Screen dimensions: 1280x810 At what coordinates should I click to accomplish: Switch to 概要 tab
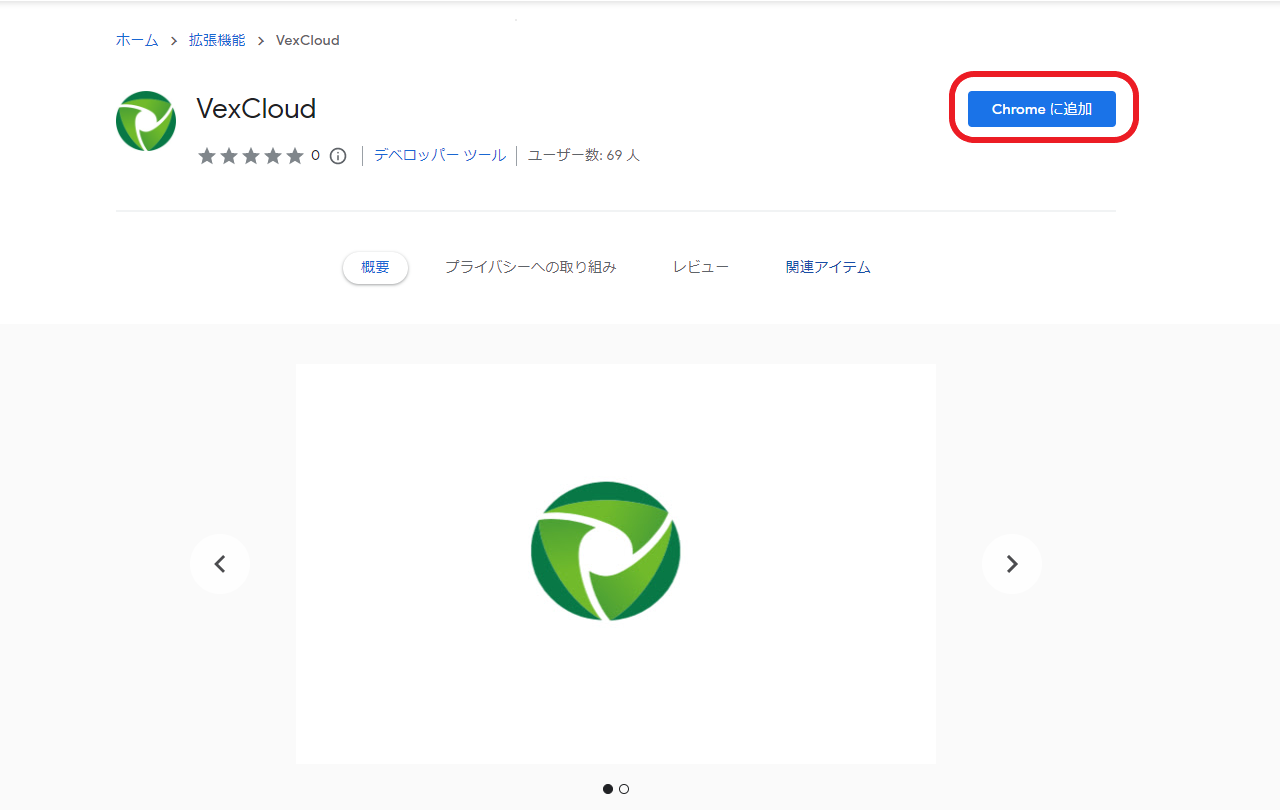pos(375,268)
